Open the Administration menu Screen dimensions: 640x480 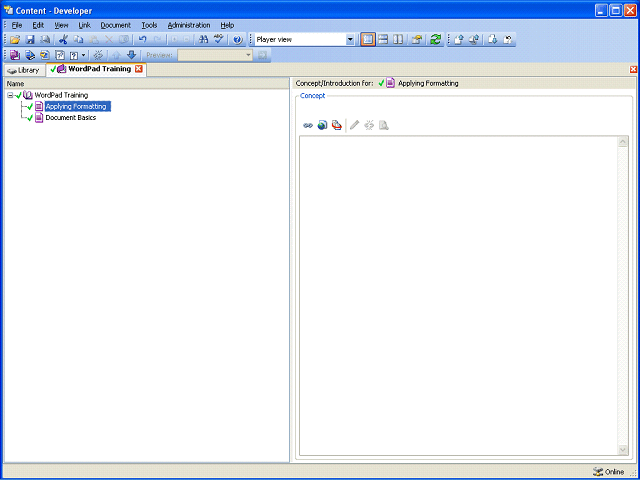tap(189, 25)
